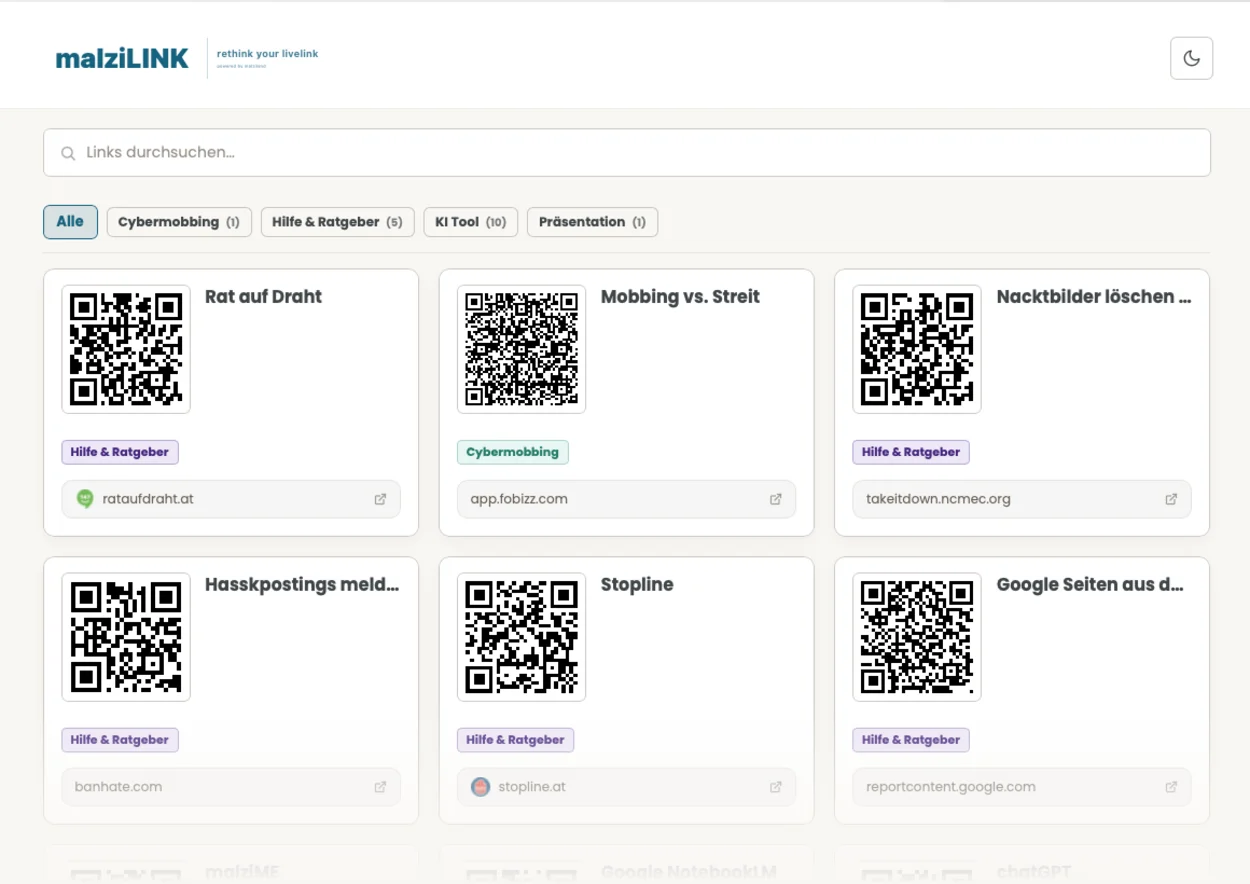Viewport: 1250px width, 884px height.
Task: Enlarge the 'Google Seiten aus' QR code
Action: [x=917, y=637]
